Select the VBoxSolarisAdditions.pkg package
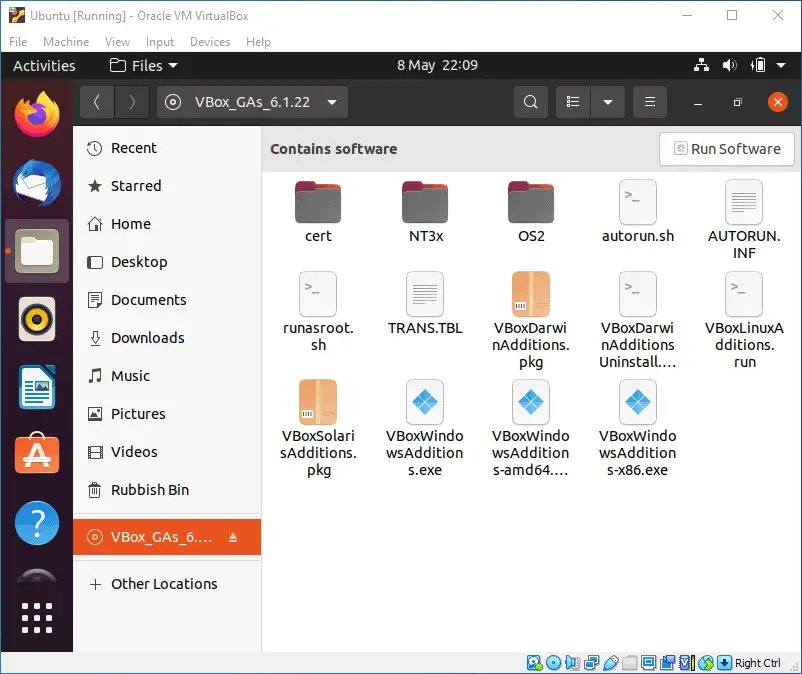802x674 pixels. pos(318,429)
